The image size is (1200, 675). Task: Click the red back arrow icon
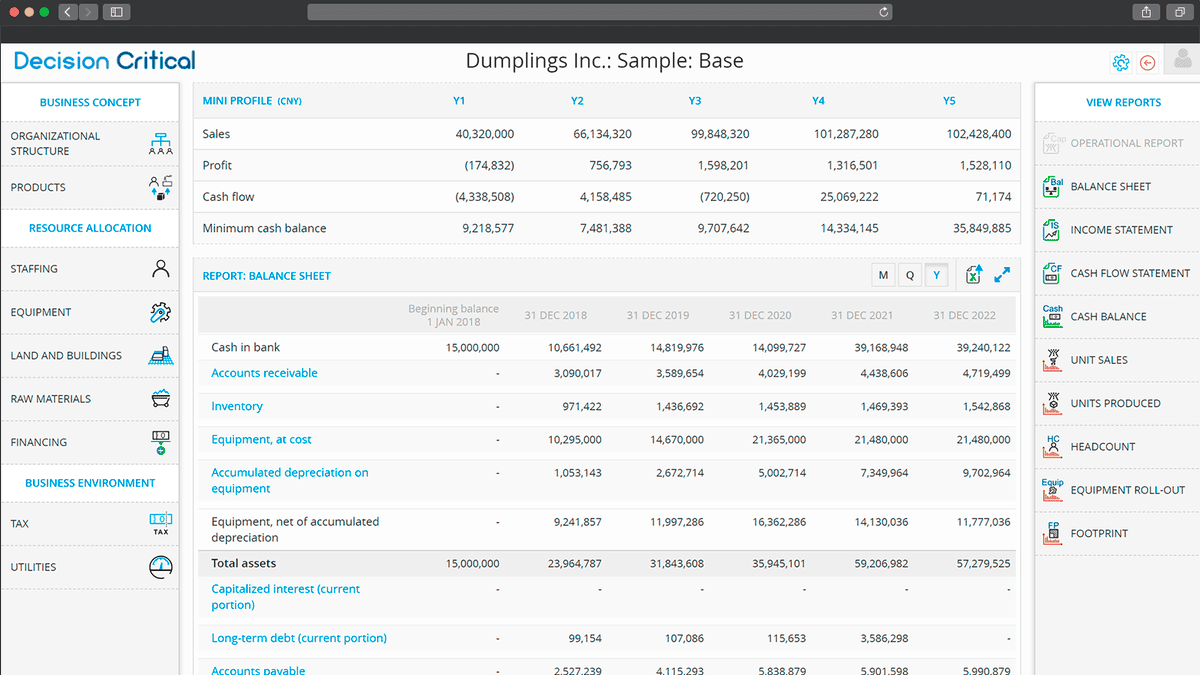coord(1148,63)
